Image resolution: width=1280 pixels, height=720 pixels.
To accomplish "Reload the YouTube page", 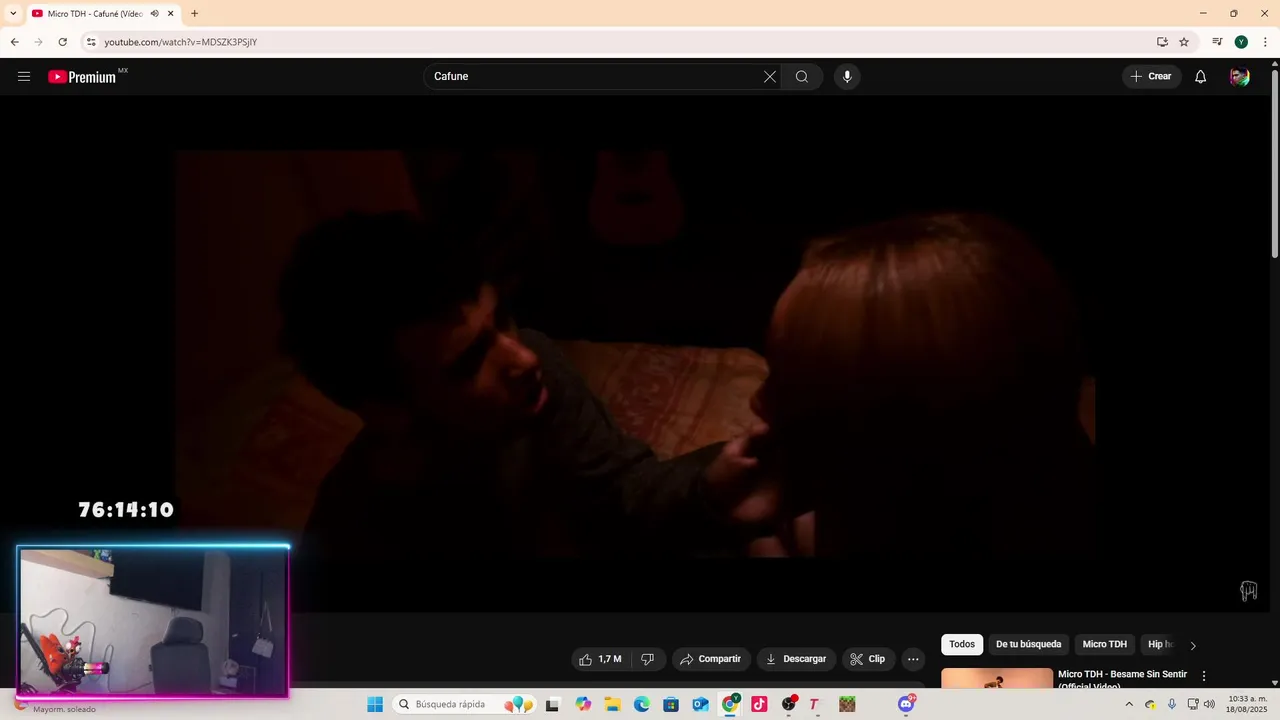I will pyautogui.click(x=62, y=42).
